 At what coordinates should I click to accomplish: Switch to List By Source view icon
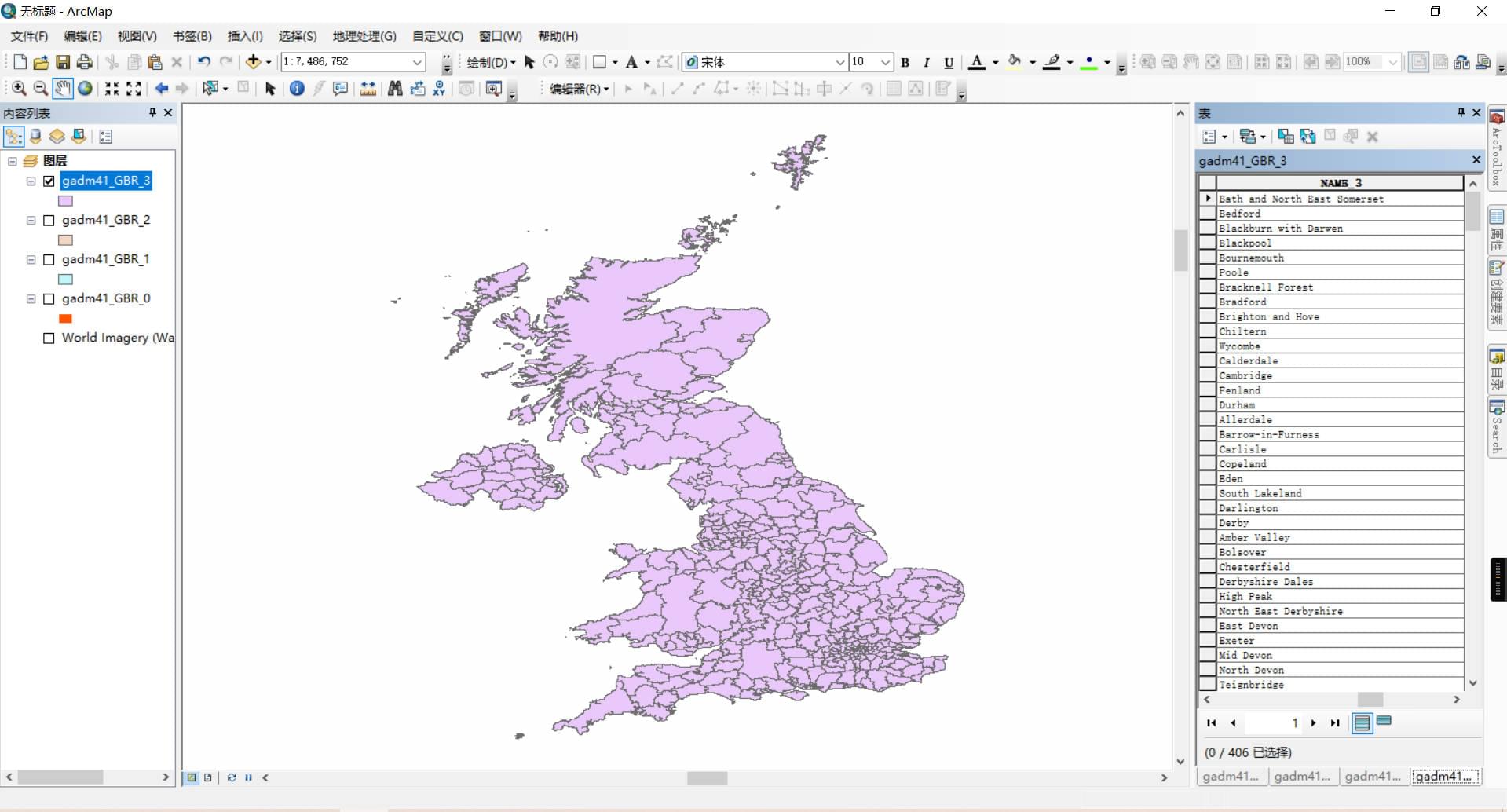[x=35, y=137]
